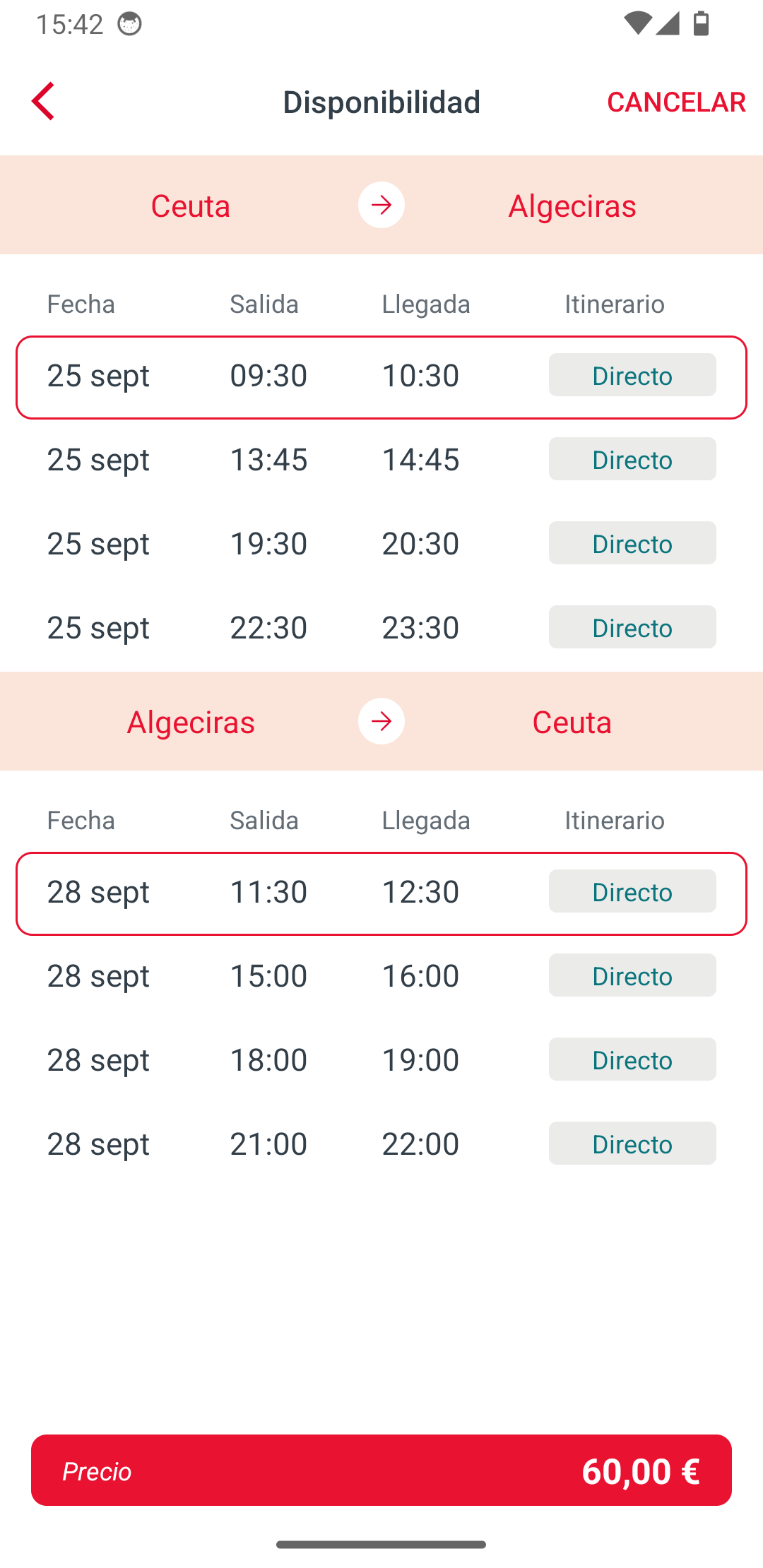This screenshot has width=763, height=1568.
Task: Tap the battery icon in status bar
Action: click(x=702, y=23)
